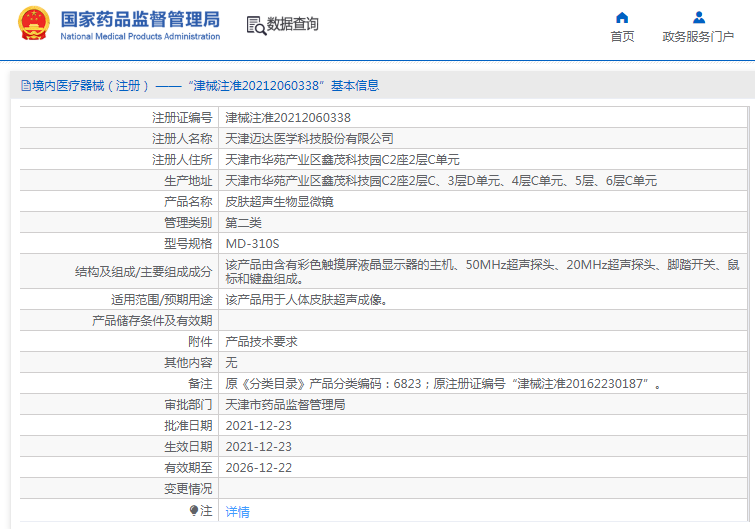This screenshot has width=755, height=529.
Task: Go to 首页 home link
Action: point(622,37)
